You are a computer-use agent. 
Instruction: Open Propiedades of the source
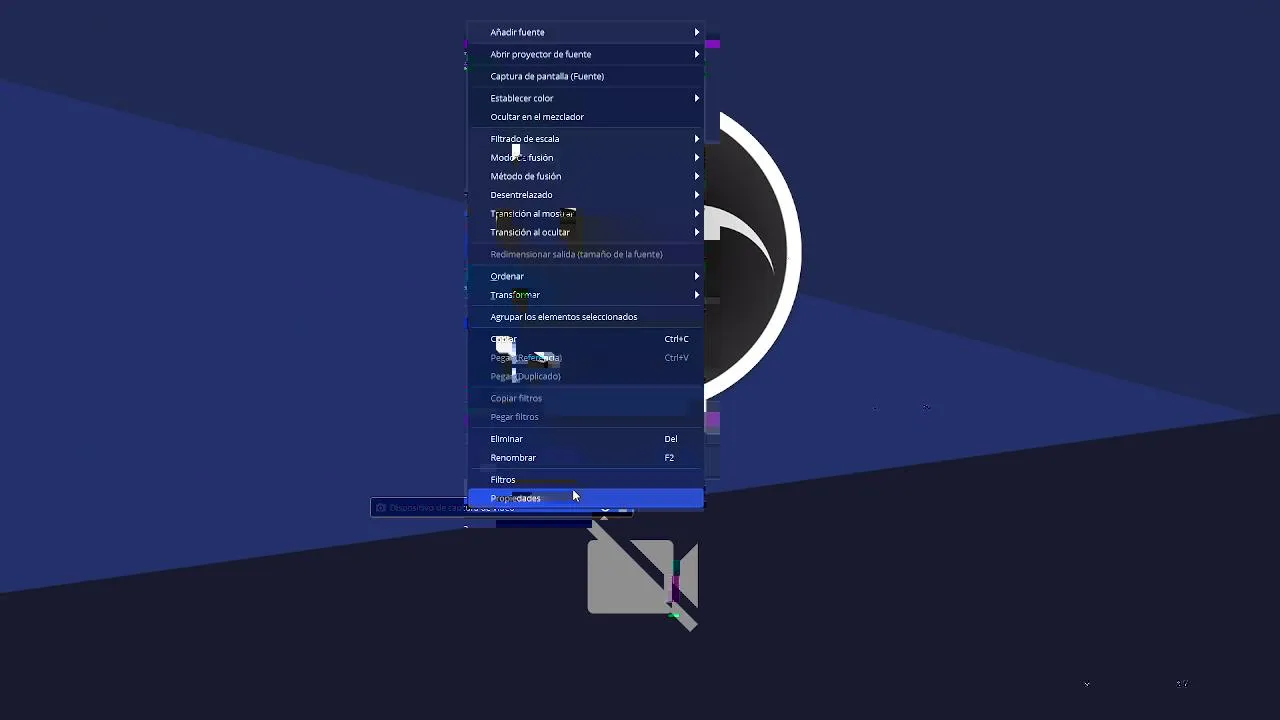click(x=586, y=498)
